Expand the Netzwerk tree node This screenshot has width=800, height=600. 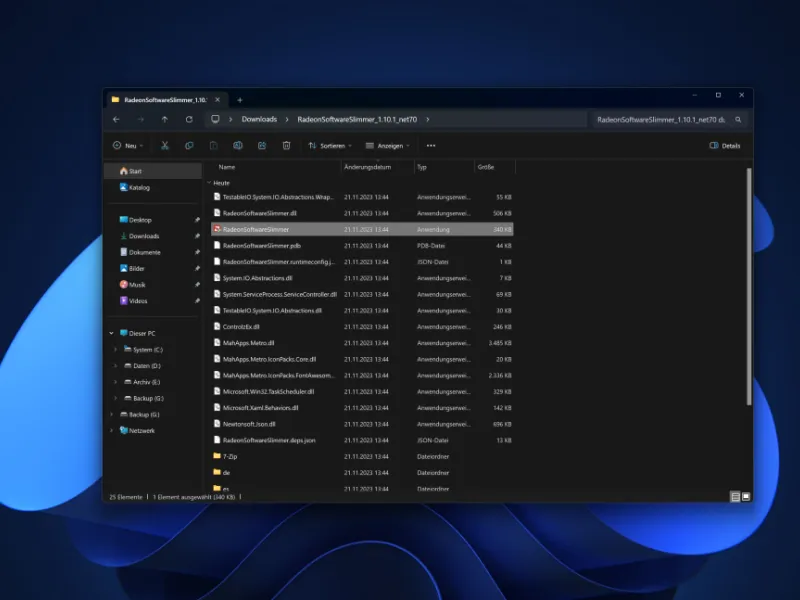click(111, 431)
